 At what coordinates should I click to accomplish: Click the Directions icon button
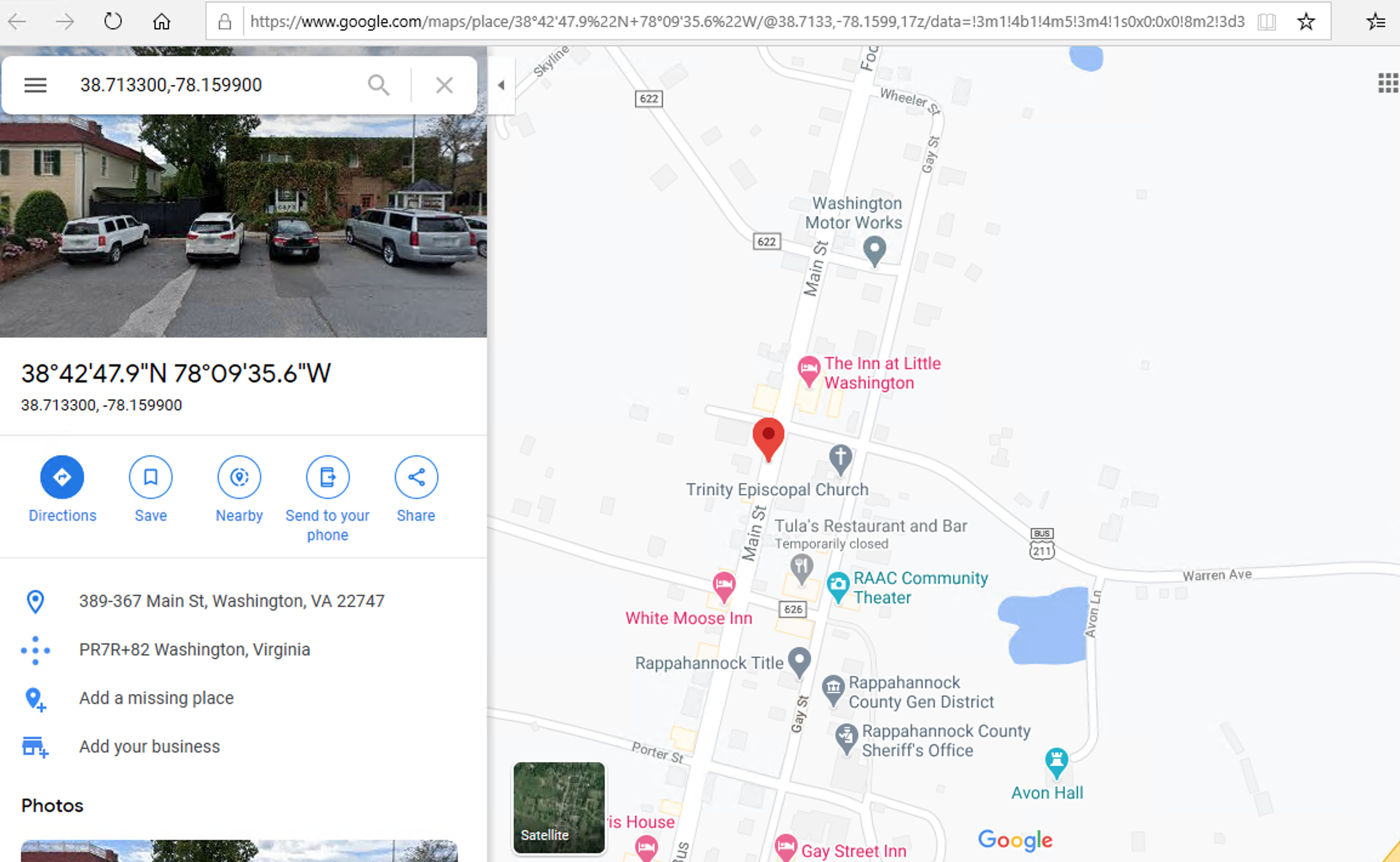tap(63, 477)
